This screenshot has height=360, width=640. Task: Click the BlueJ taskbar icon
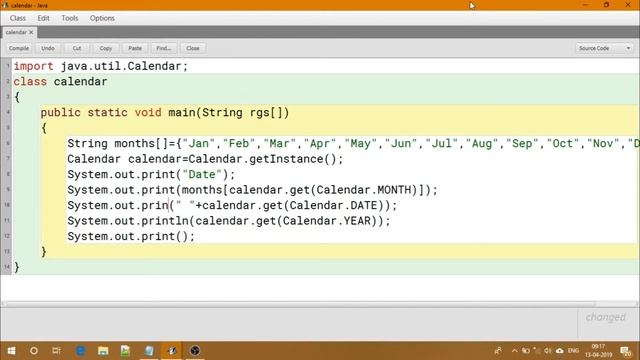tap(172, 351)
